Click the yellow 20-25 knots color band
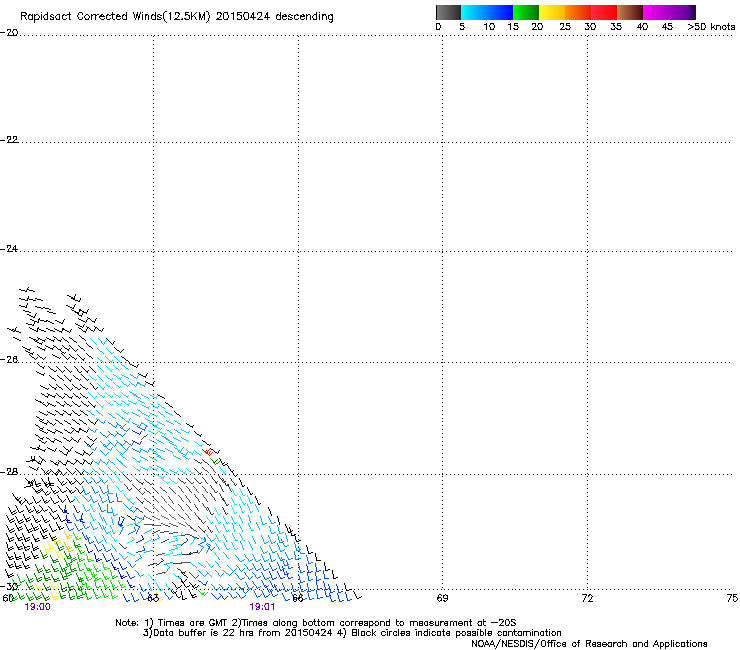 (x=552, y=12)
